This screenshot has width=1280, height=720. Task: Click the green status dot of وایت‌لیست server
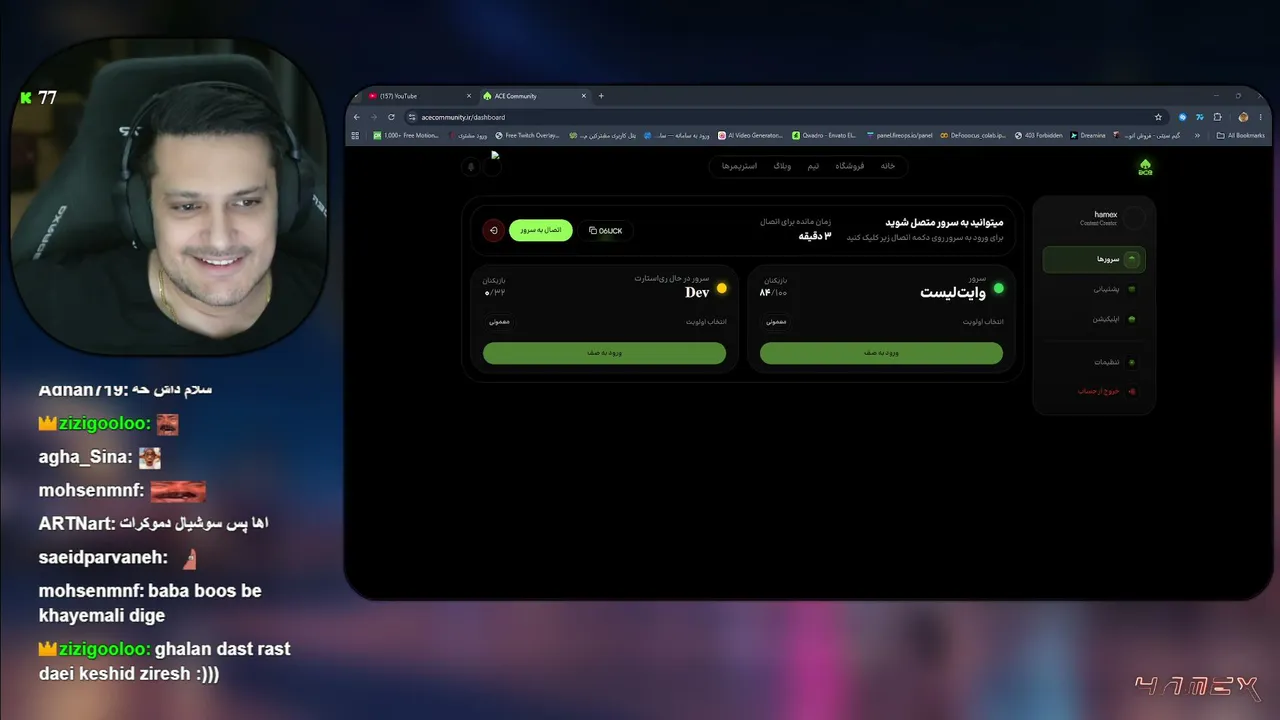(998, 289)
